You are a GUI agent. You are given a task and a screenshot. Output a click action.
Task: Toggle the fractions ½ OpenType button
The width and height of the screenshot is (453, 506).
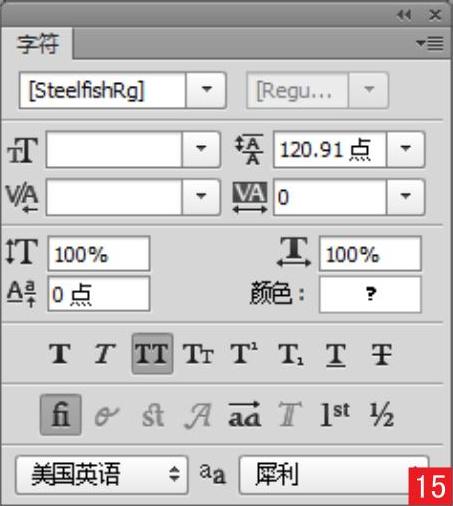pos(382,415)
